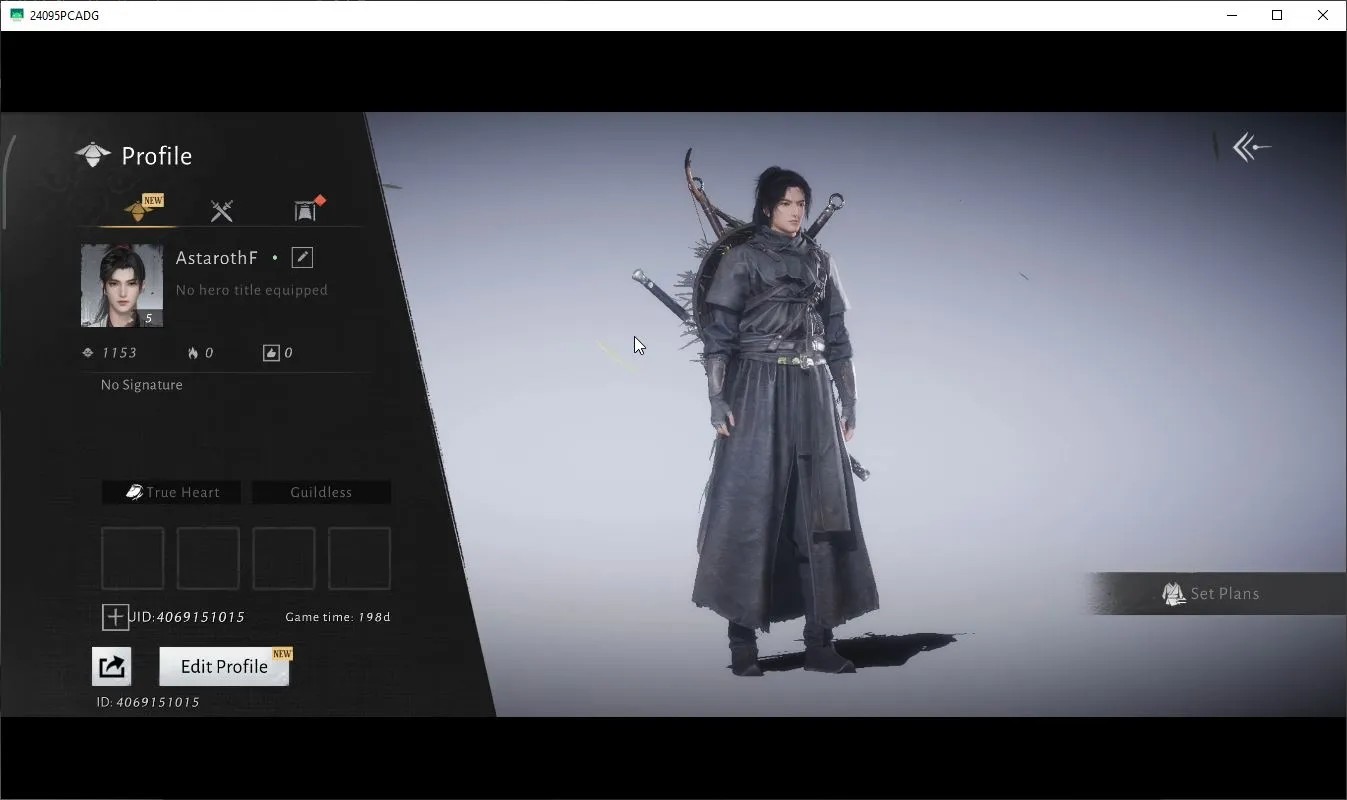Click the share icon beside Edit Profile

[112, 666]
